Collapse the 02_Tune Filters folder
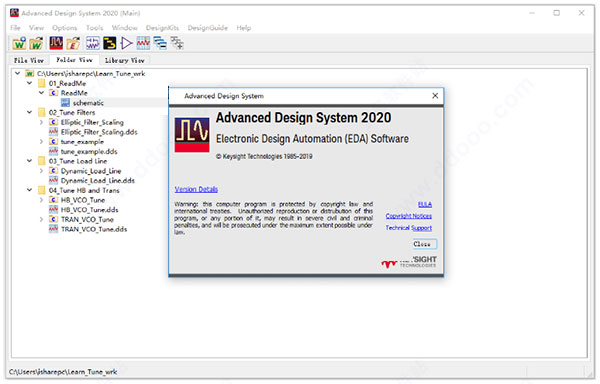The image size is (600, 384). point(29,112)
